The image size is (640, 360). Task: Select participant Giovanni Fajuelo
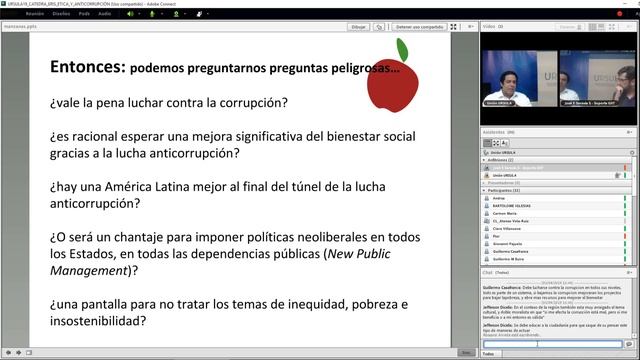[x=556, y=244]
